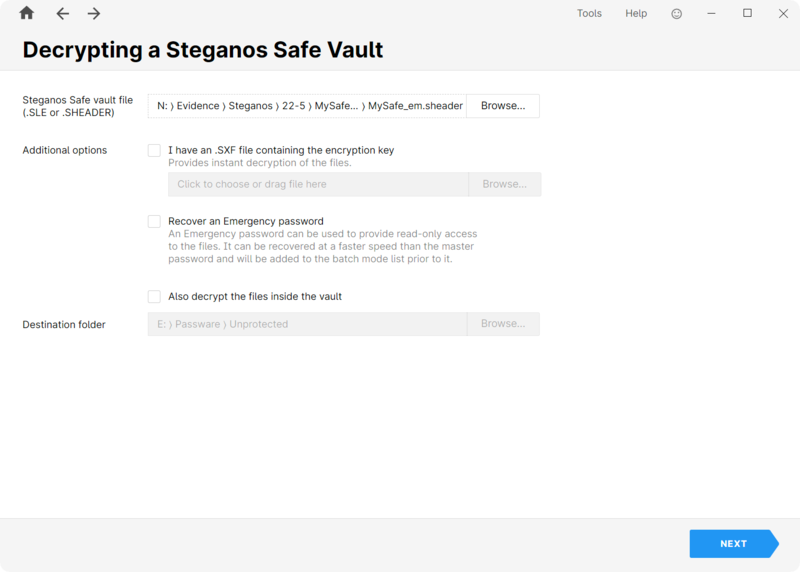The height and width of the screenshot is (572, 800).
Task: Enable the .SXF encryption key checkbox
Action: click(x=154, y=150)
